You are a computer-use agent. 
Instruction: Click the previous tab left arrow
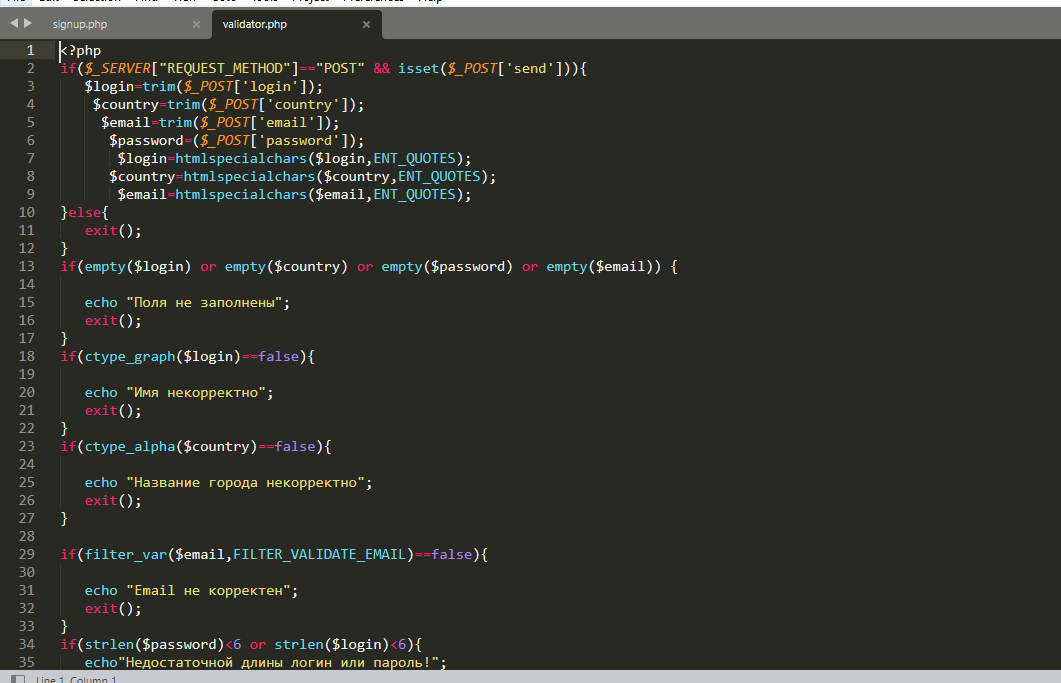13,23
